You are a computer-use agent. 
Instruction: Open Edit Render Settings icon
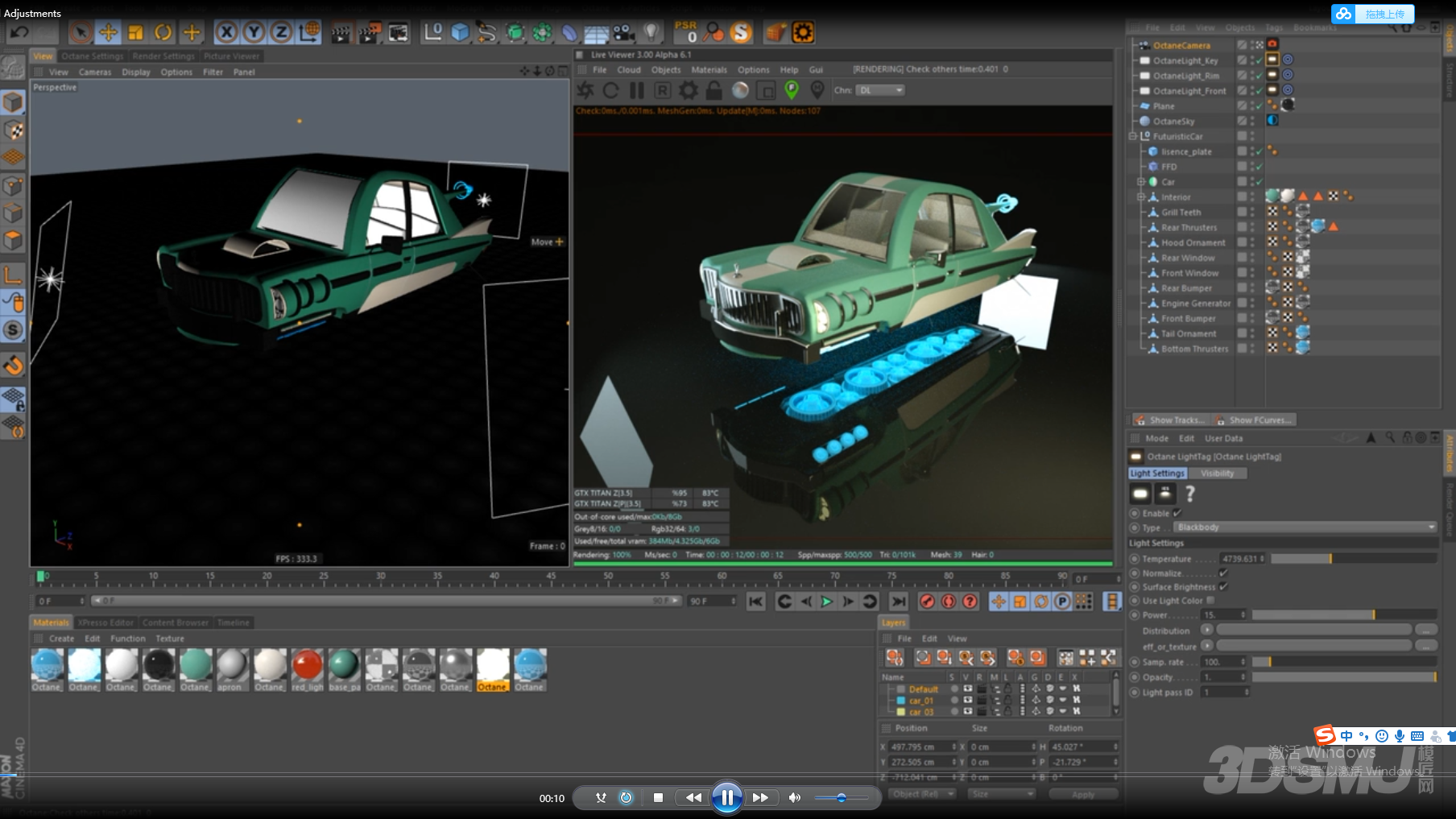tap(398, 32)
